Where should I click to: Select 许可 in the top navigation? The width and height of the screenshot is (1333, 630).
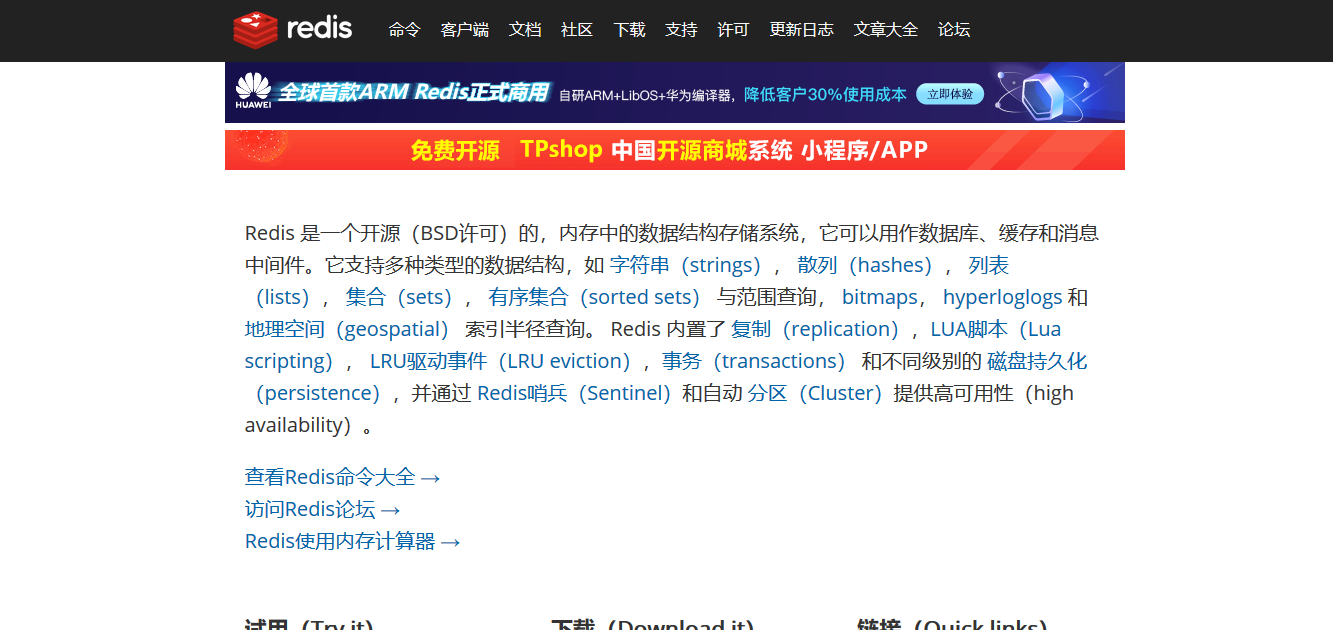(x=733, y=30)
